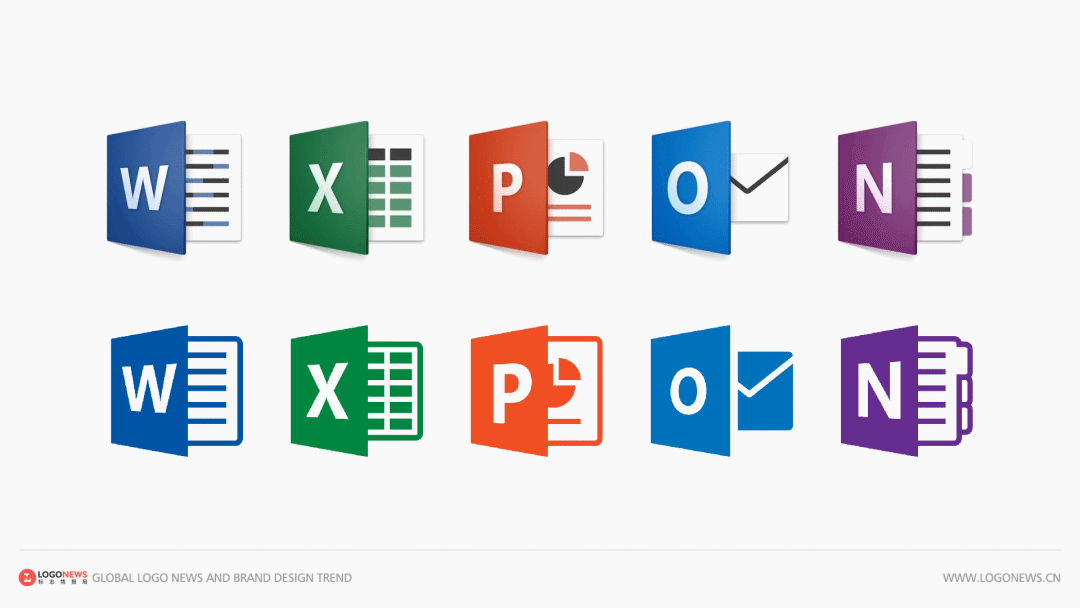Click the top-row gradient OneNote icon
This screenshot has height=608, width=1080.
pyautogui.click(x=904, y=188)
